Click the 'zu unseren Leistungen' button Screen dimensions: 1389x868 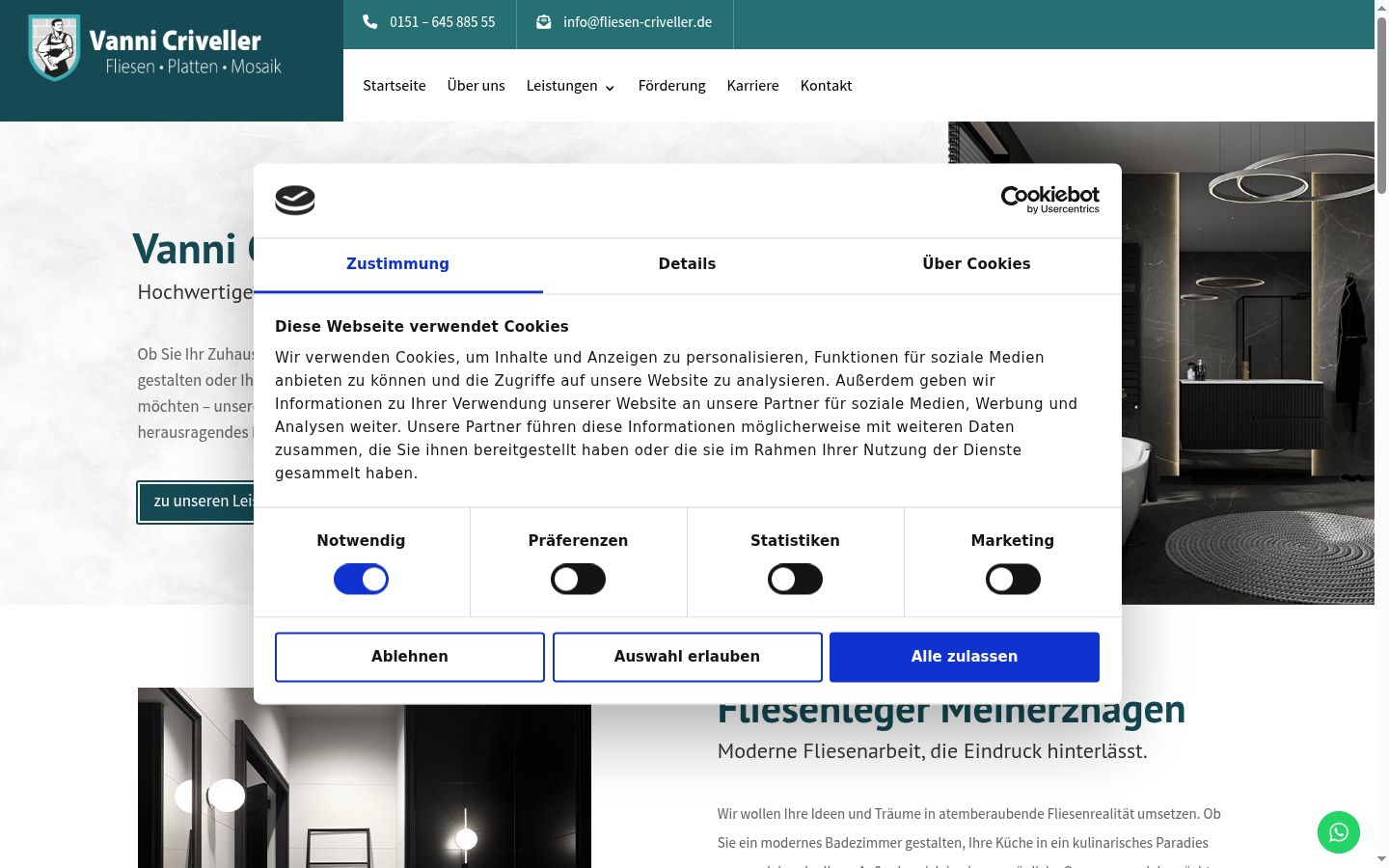[196, 502]
